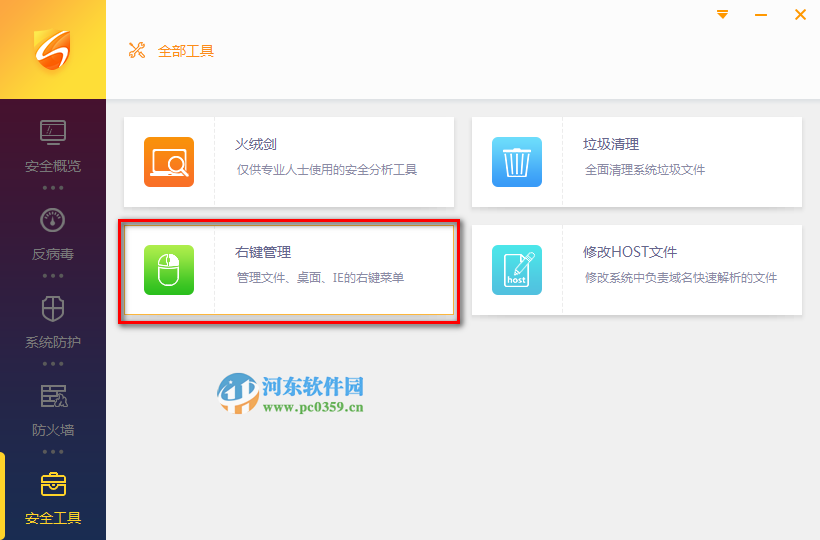Click the 安全工具 toolbox icon
Screen dimensions: 820x540
pos(53,484)
